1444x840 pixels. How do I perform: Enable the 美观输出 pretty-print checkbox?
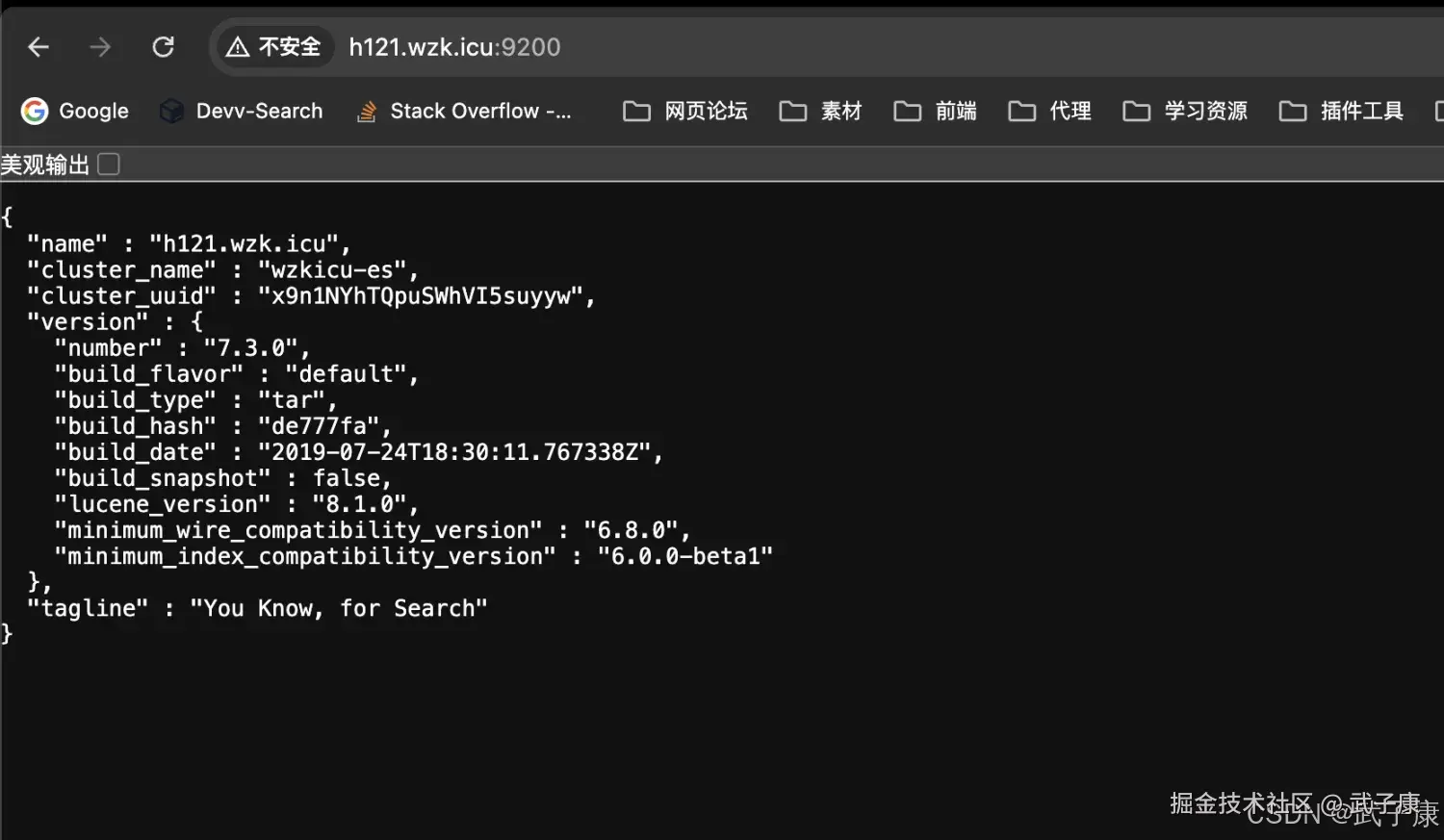click(109, 165)
